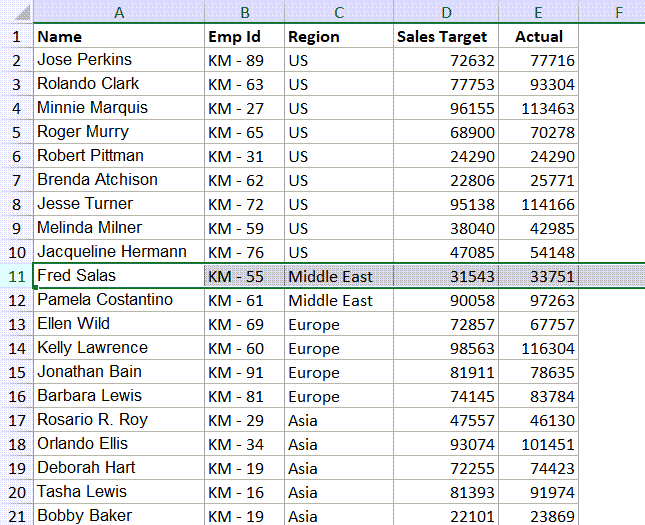
Task: Select the row 20 header number
Action: pyautogui.click(x=16, y=492)
